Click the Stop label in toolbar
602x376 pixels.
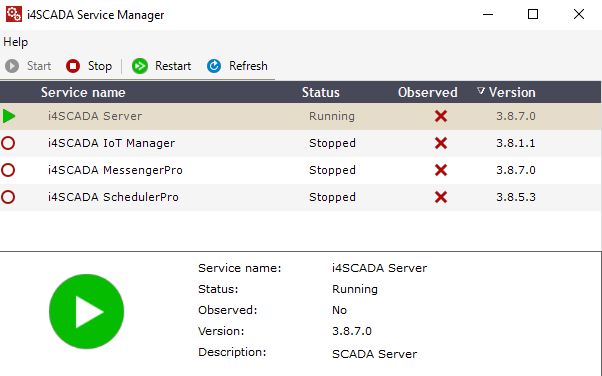[100, 66]
